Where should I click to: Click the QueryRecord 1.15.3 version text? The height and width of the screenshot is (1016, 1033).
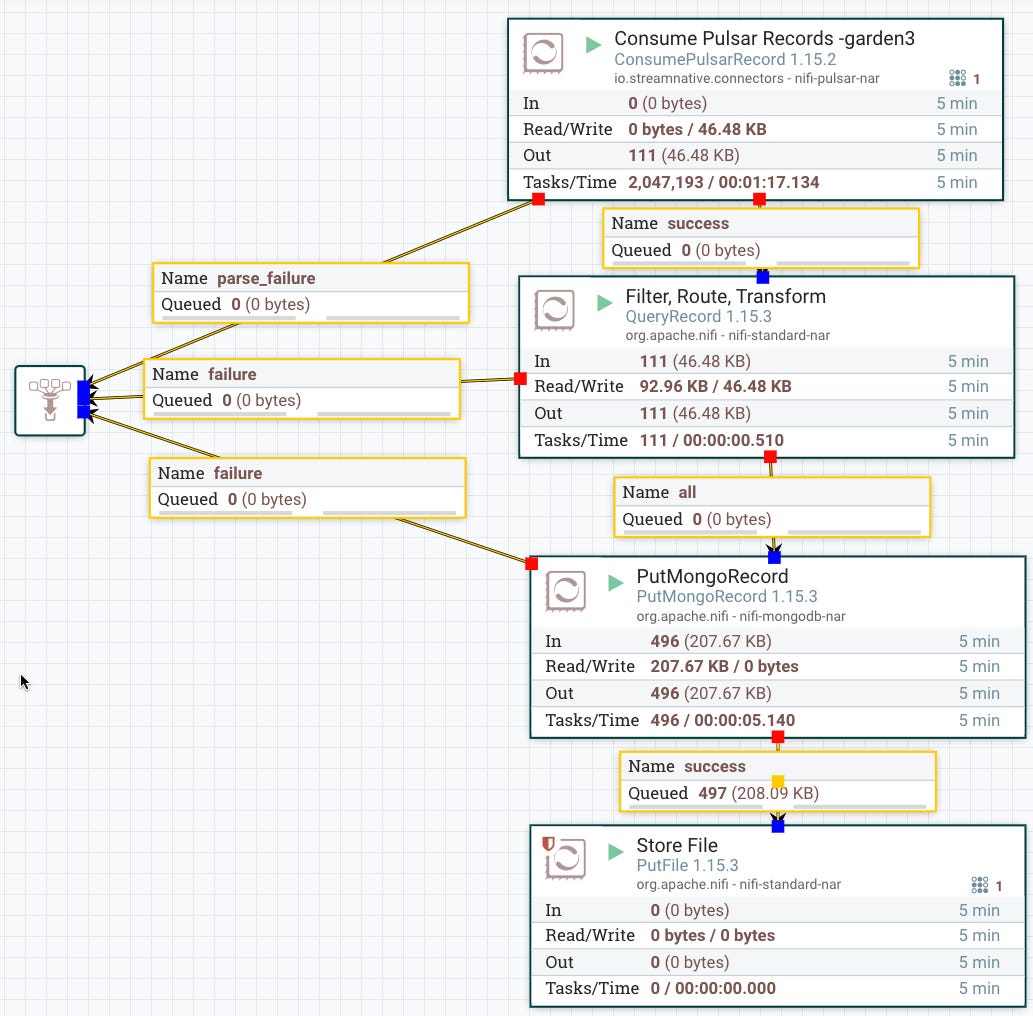pyautogui.click(x=700, y=317)
